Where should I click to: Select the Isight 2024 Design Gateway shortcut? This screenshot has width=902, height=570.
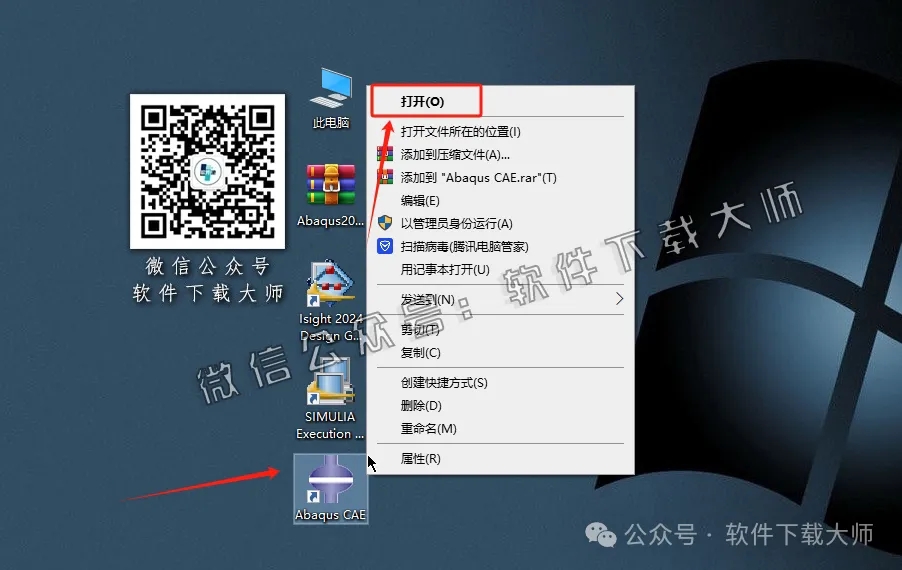330,301
